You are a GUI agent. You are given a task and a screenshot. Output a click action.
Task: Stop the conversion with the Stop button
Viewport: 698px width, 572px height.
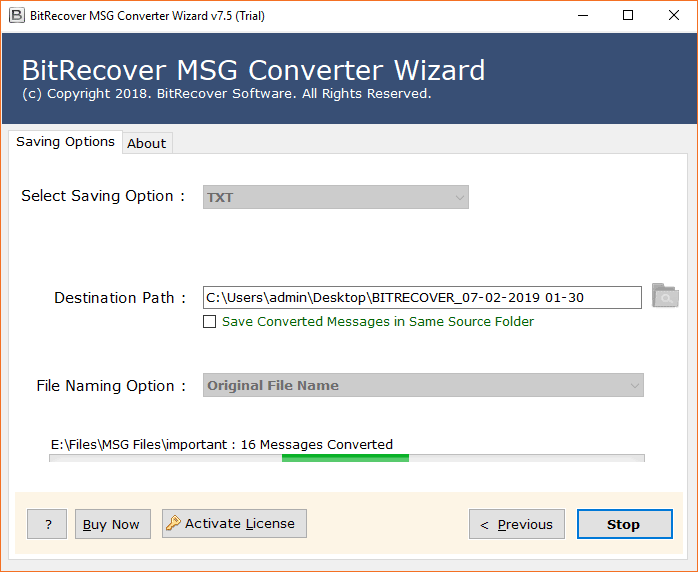(x=625, y=524)
